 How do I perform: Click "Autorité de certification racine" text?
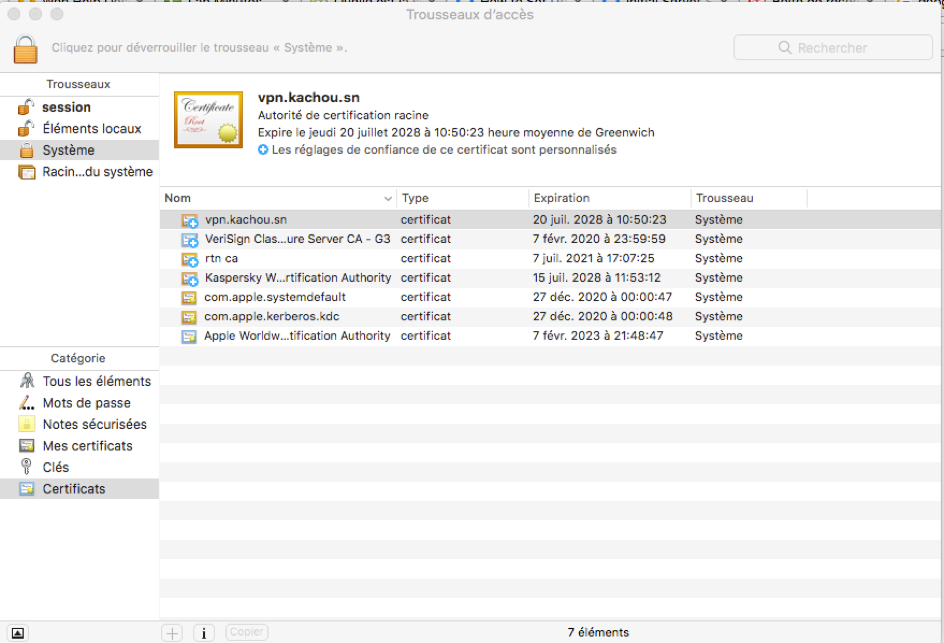point(343,115)
